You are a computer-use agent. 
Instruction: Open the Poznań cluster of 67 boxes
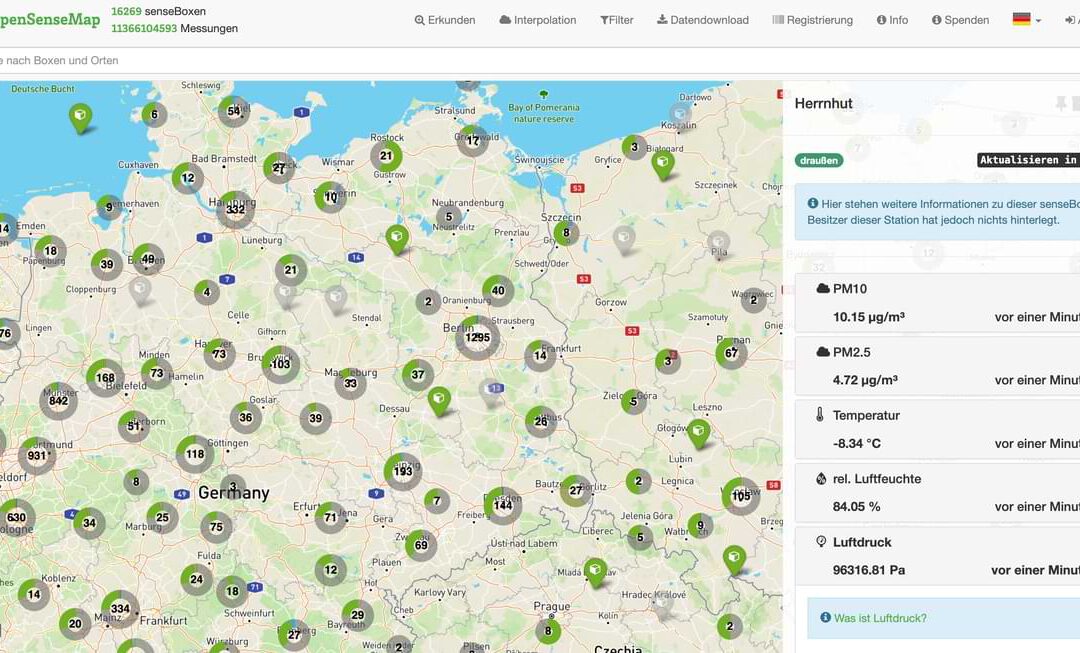tap(731, 353)
